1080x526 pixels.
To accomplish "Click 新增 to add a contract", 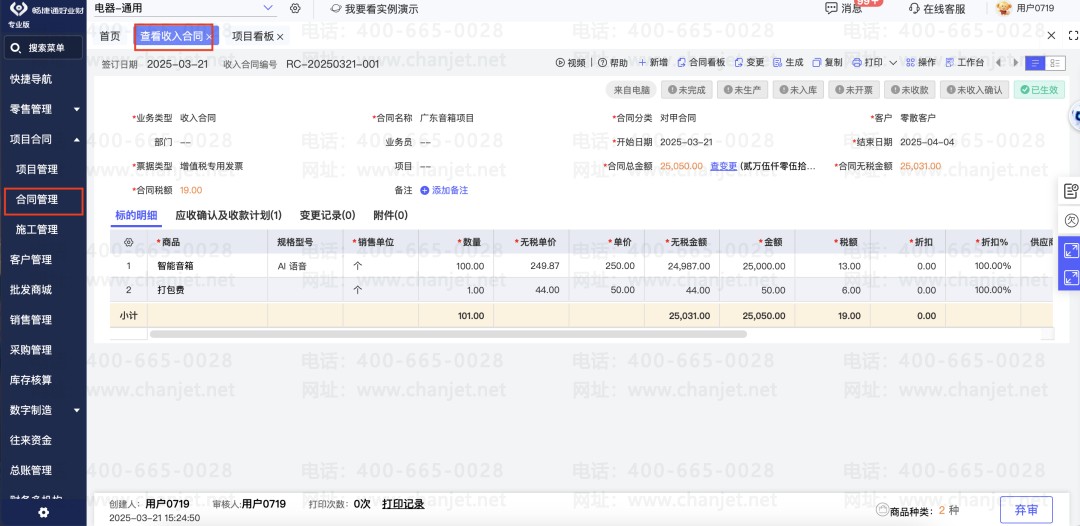I will (x=653, y=63).
